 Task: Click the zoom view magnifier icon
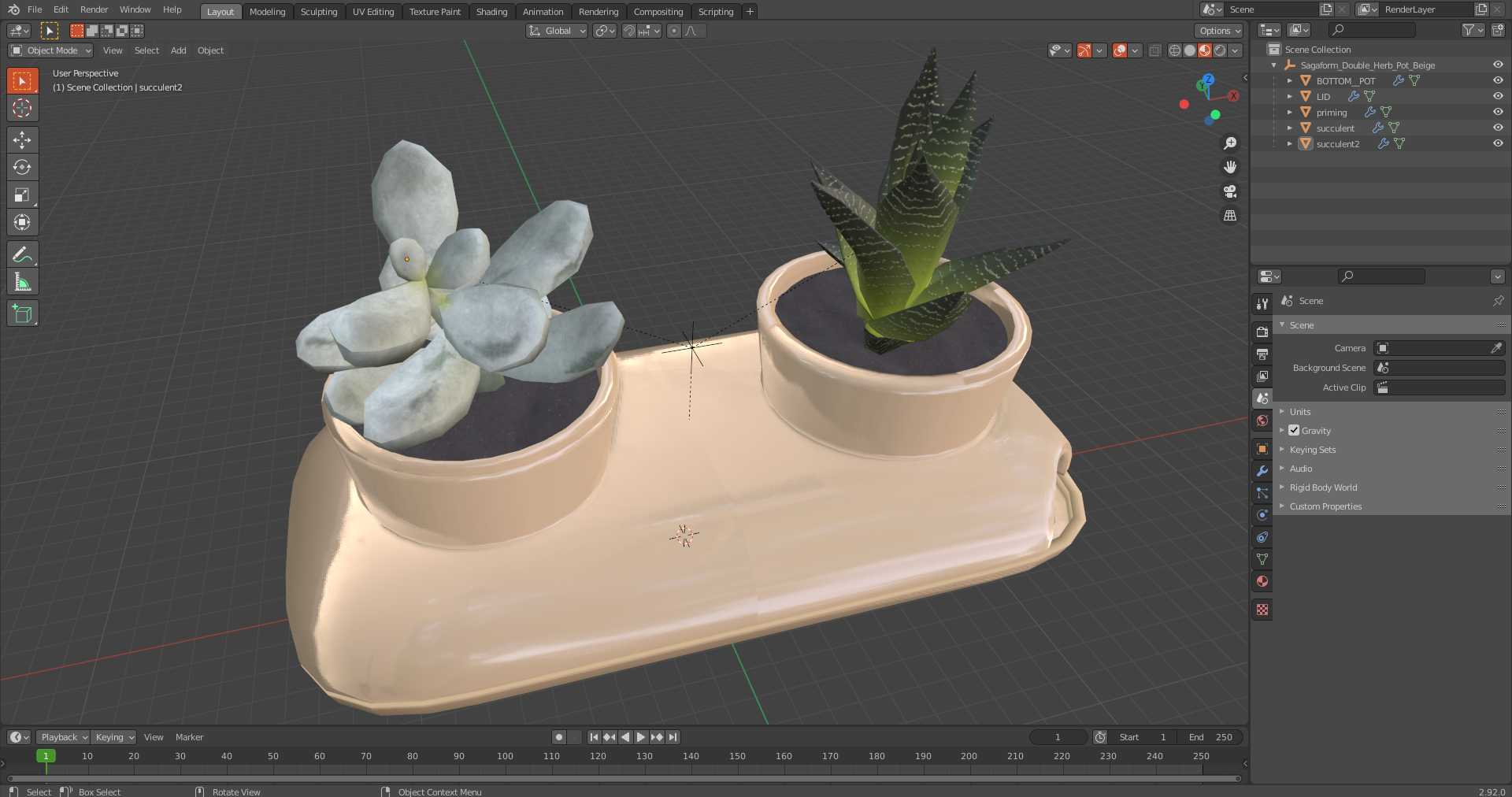pyautogui.click(x=1230, y=143)
